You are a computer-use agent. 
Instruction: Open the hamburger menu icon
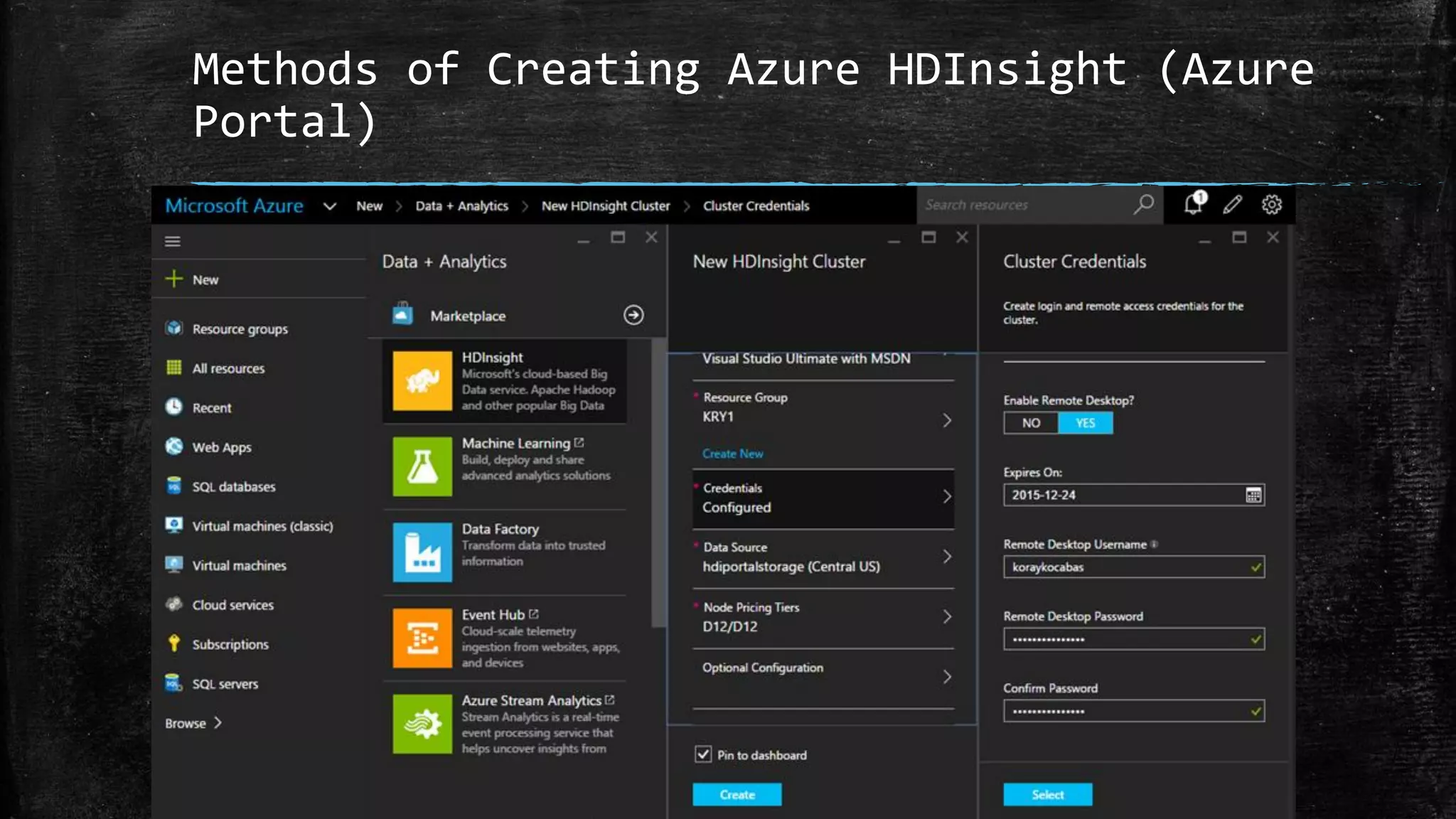pyautogui.click(x=172, y=242)
